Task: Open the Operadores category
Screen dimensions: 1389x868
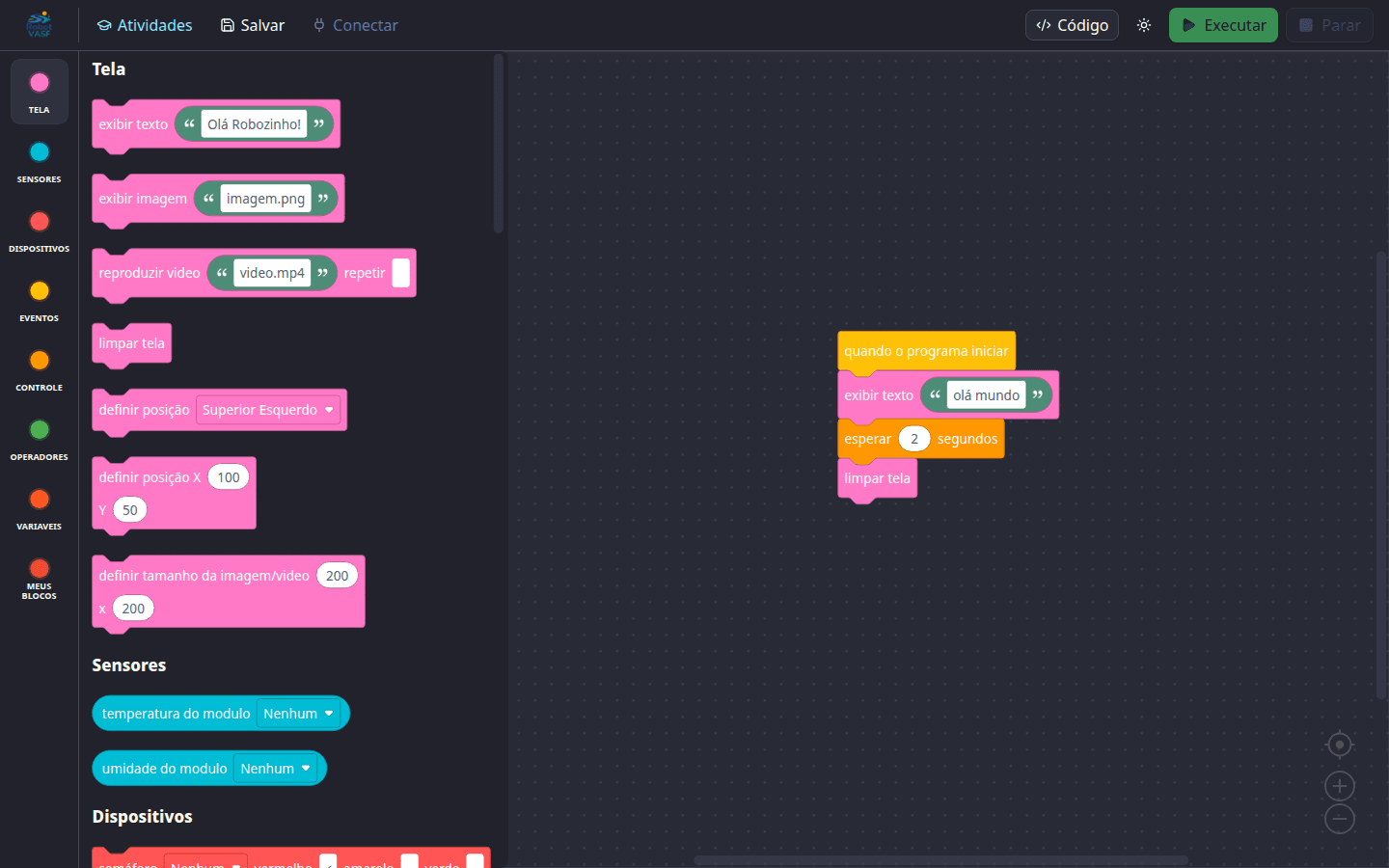Action: point(40,439)
